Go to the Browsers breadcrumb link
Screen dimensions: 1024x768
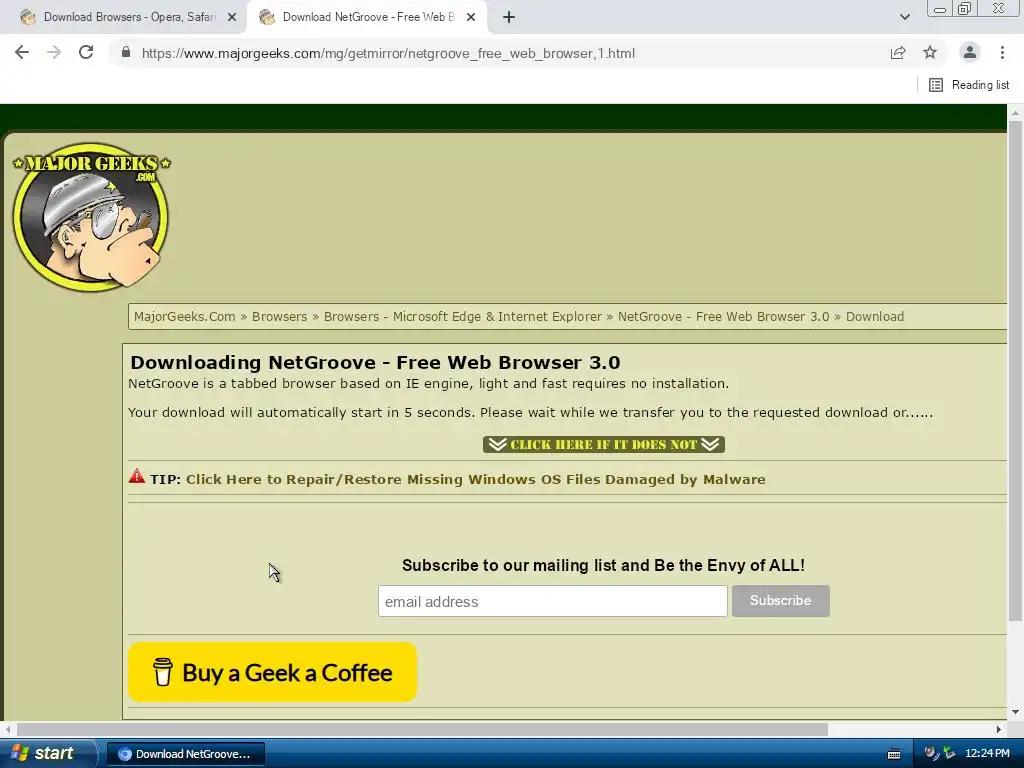tap(280, 317)
